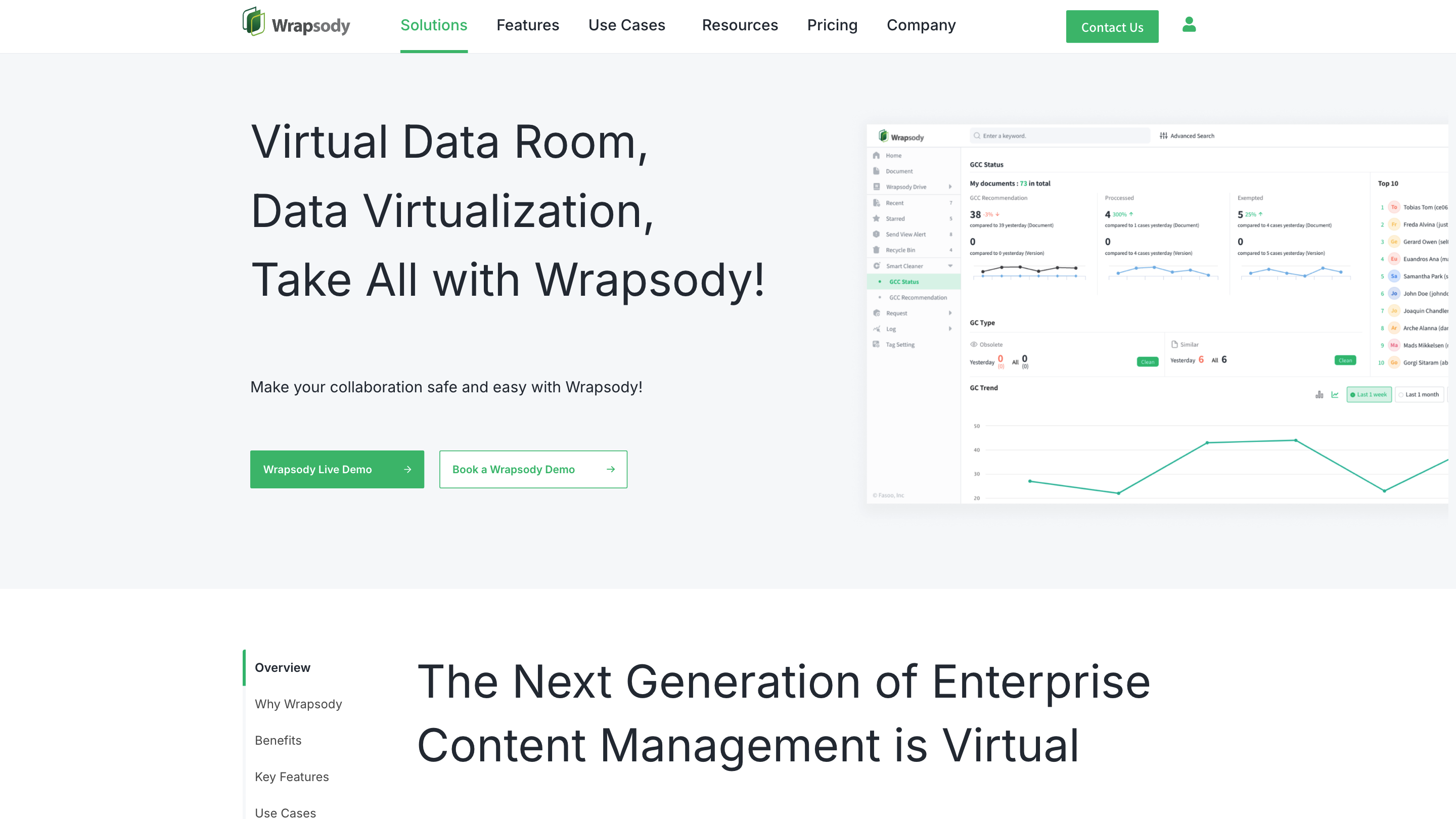Open the Pricing navigation item
Image resolution: width=1456 pixels, height=819 pixels.
(832, 25)
